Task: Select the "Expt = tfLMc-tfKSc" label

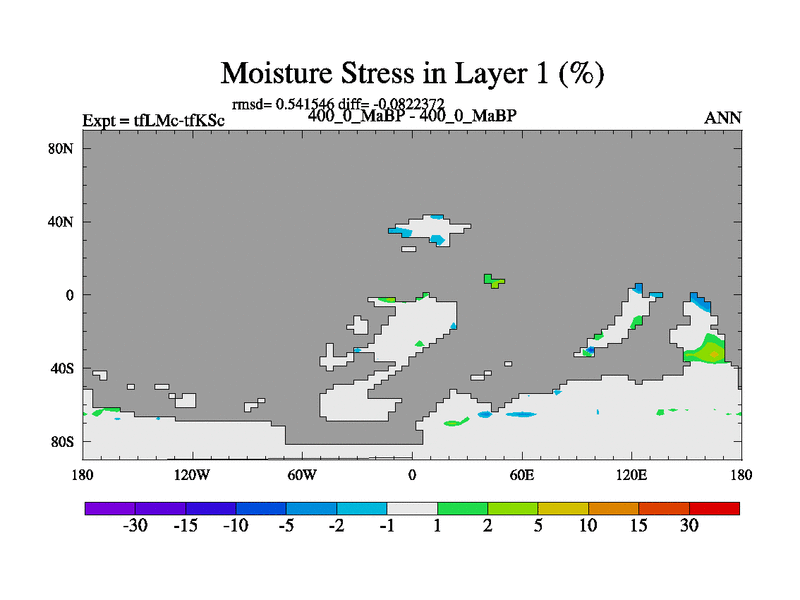Action: (x=153, y=121)
